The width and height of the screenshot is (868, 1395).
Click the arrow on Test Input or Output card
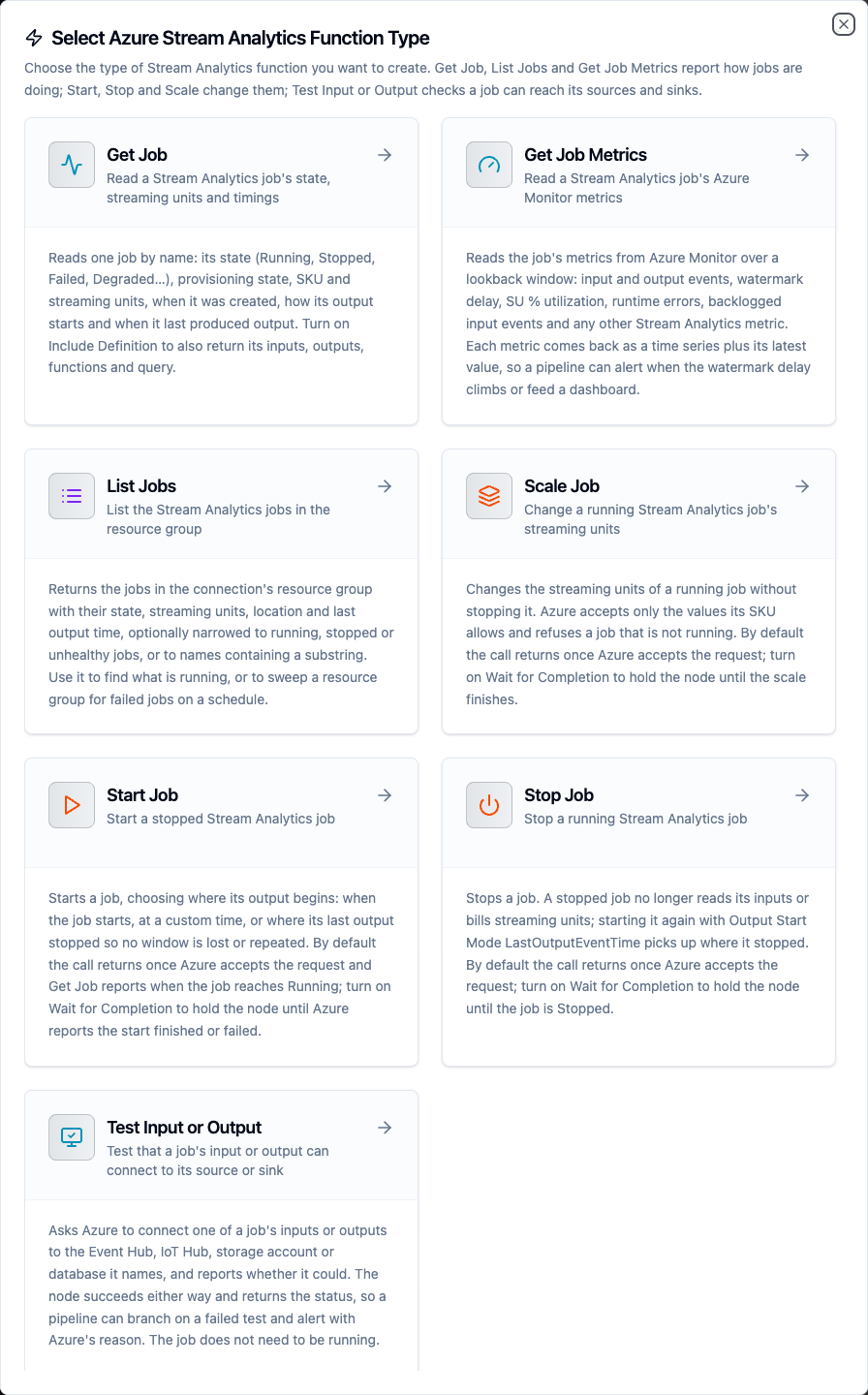(385, 1128)
